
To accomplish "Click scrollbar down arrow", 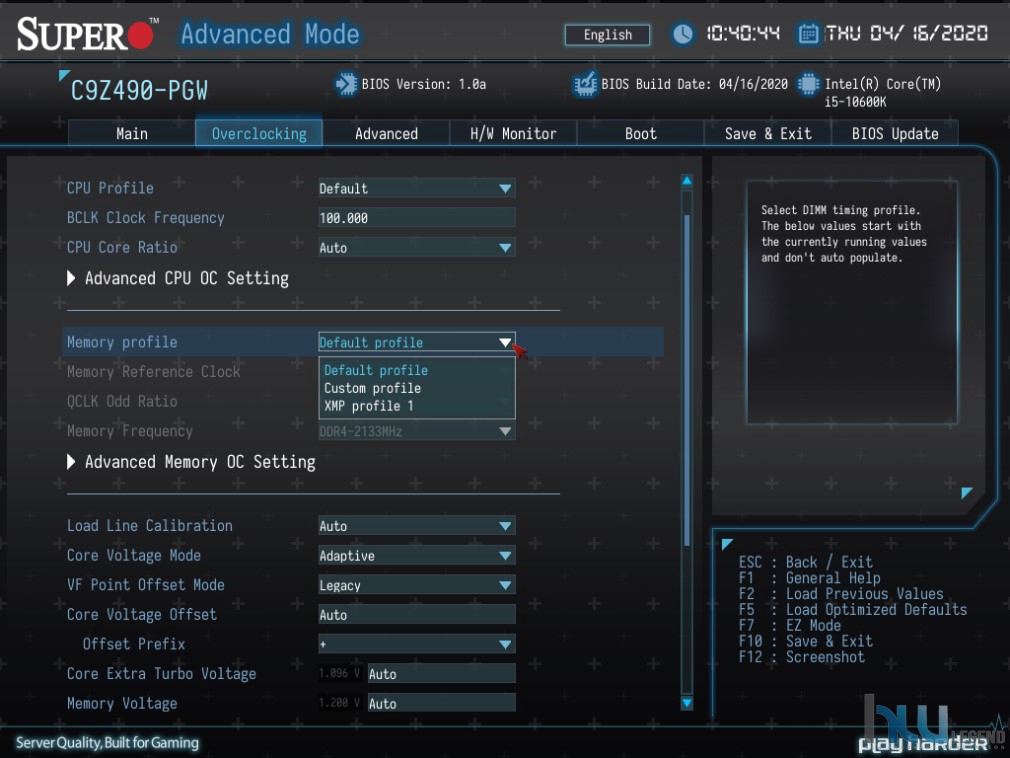I will coord(687,703).
